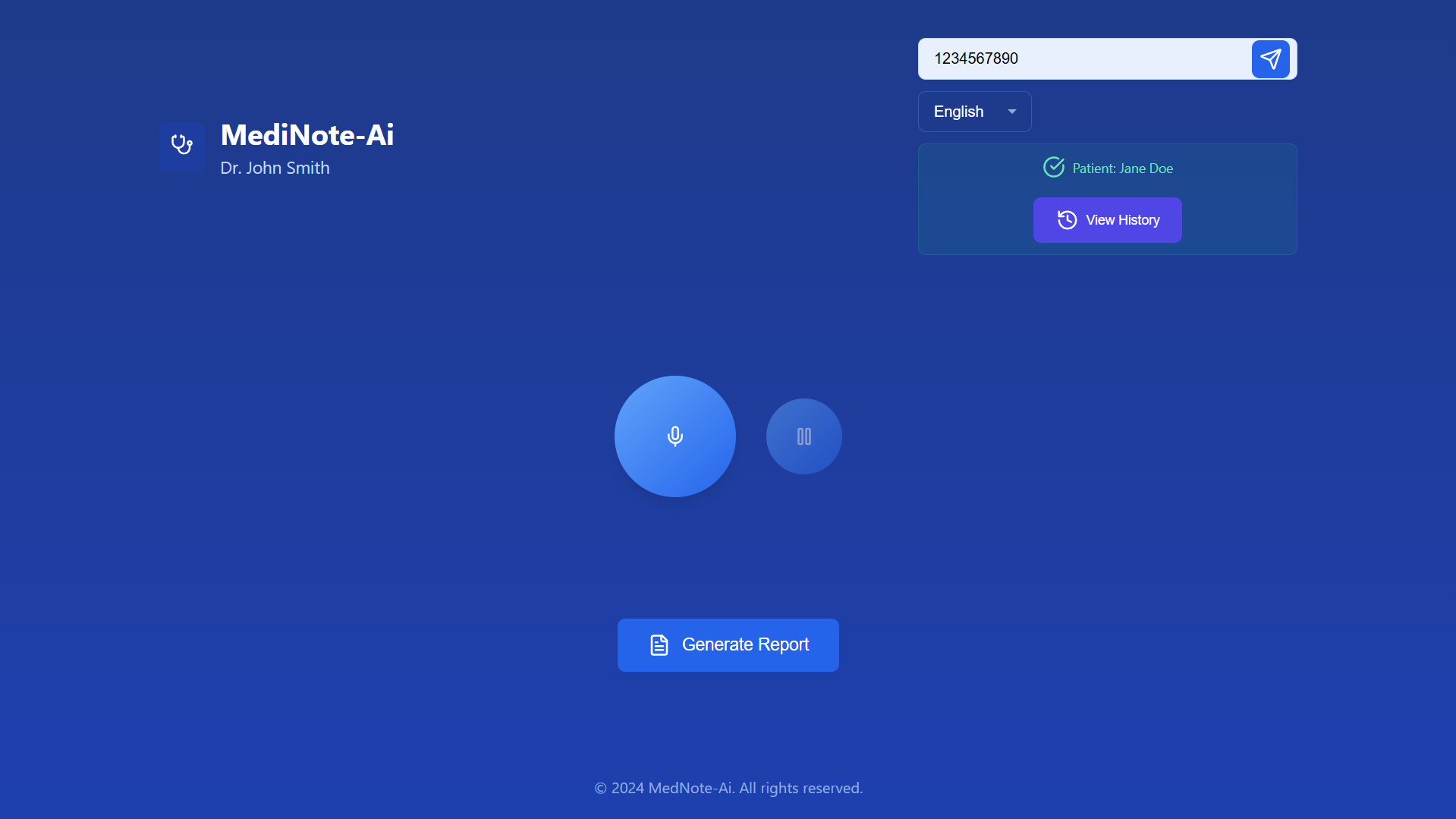Image resolution: width=1456 pixels, height=819 pixels.
Task: Click the MediNote-Ai title heading
Action: pyautogui.click(x=307, y=135)
